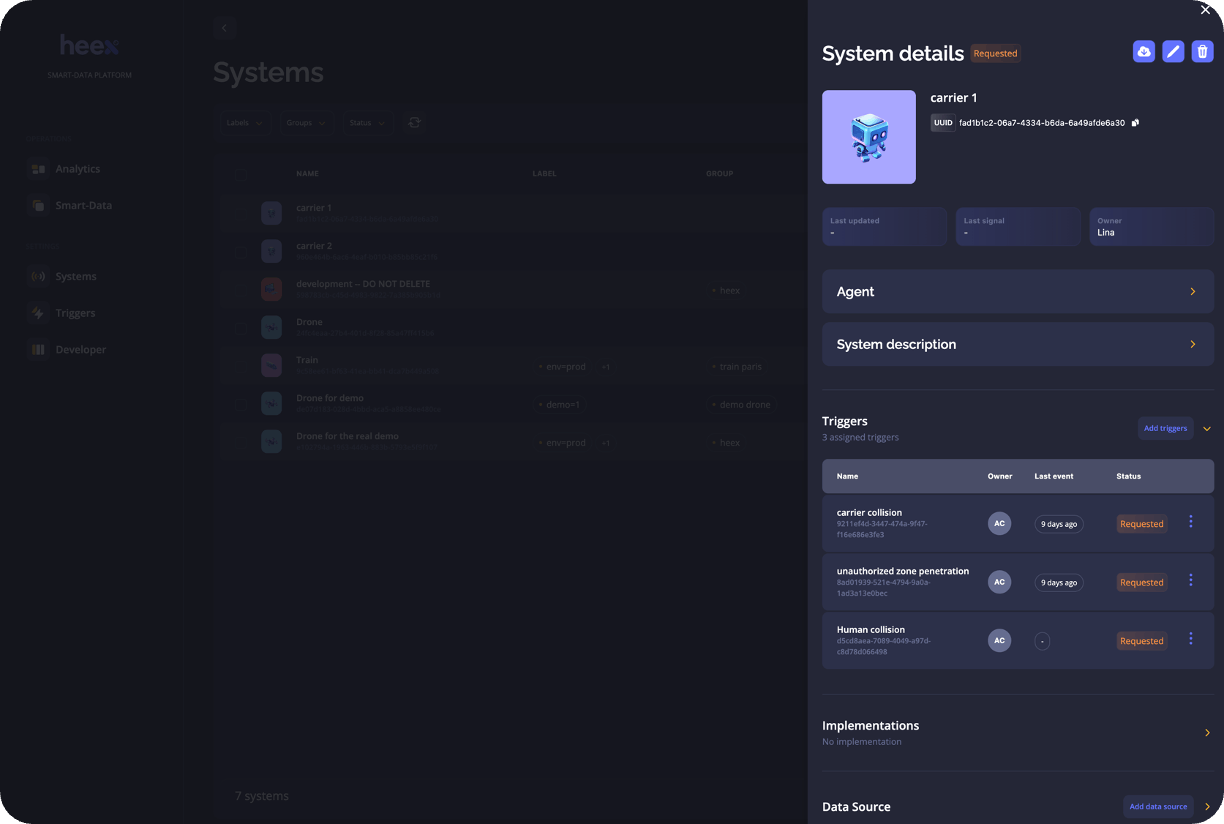
Task: Click the demo drone group tag
Action: pyautogui.click(x=741, y=405)
